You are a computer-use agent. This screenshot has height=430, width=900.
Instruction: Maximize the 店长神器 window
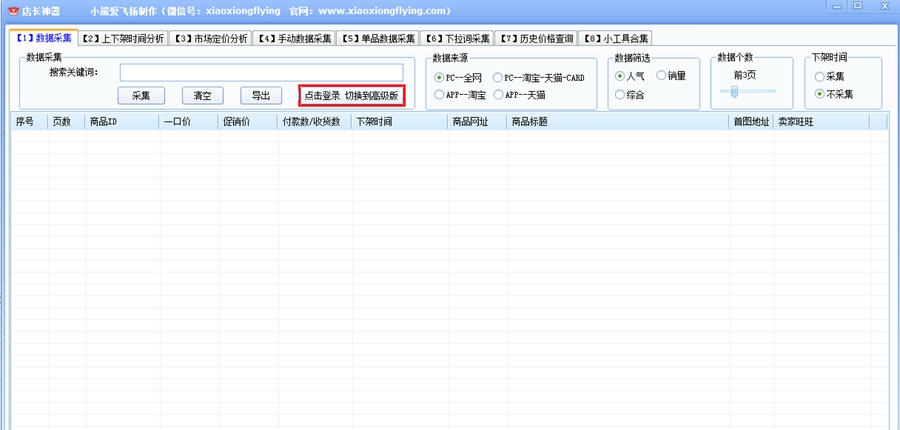tap(857, 6)
